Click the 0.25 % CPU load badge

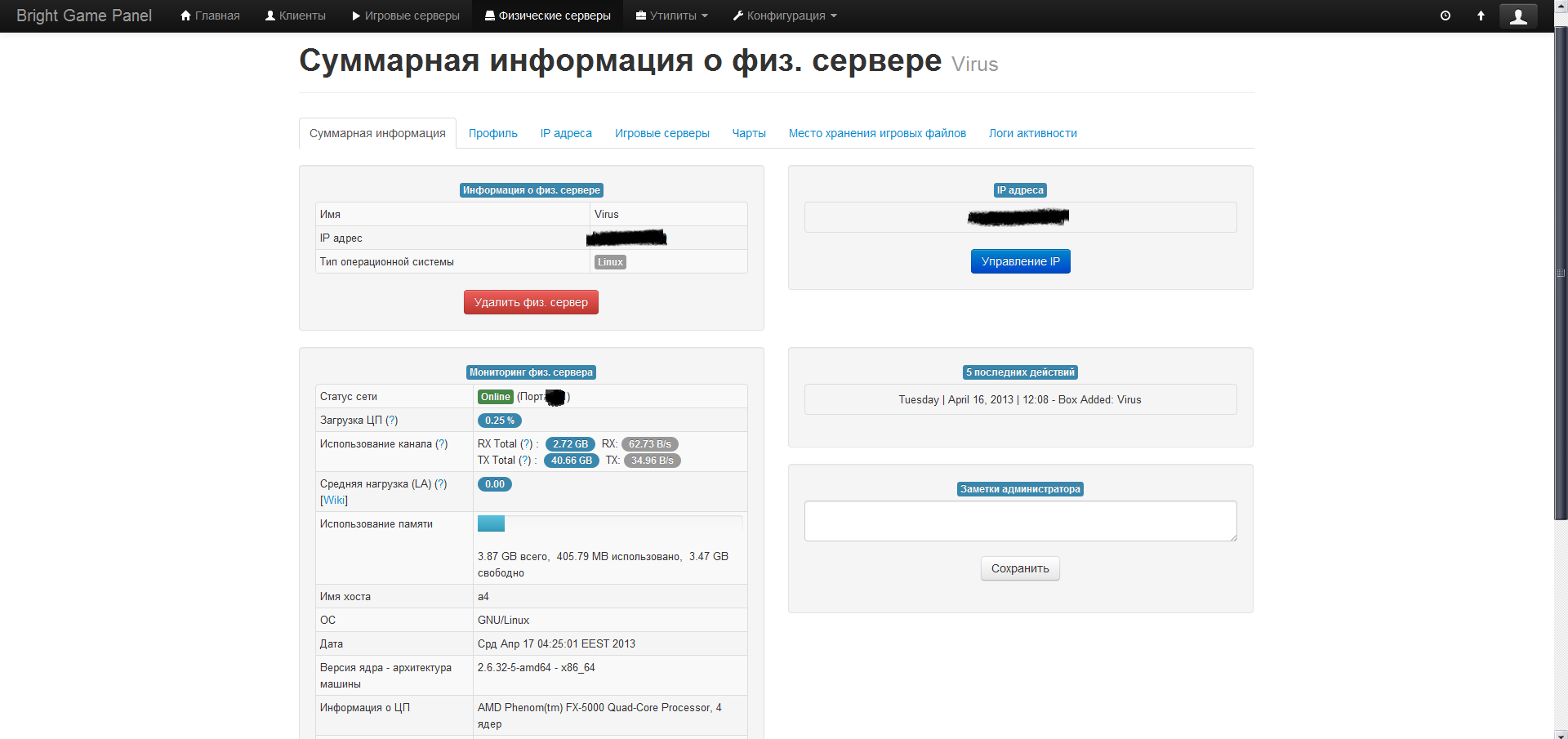click(500, 421)
